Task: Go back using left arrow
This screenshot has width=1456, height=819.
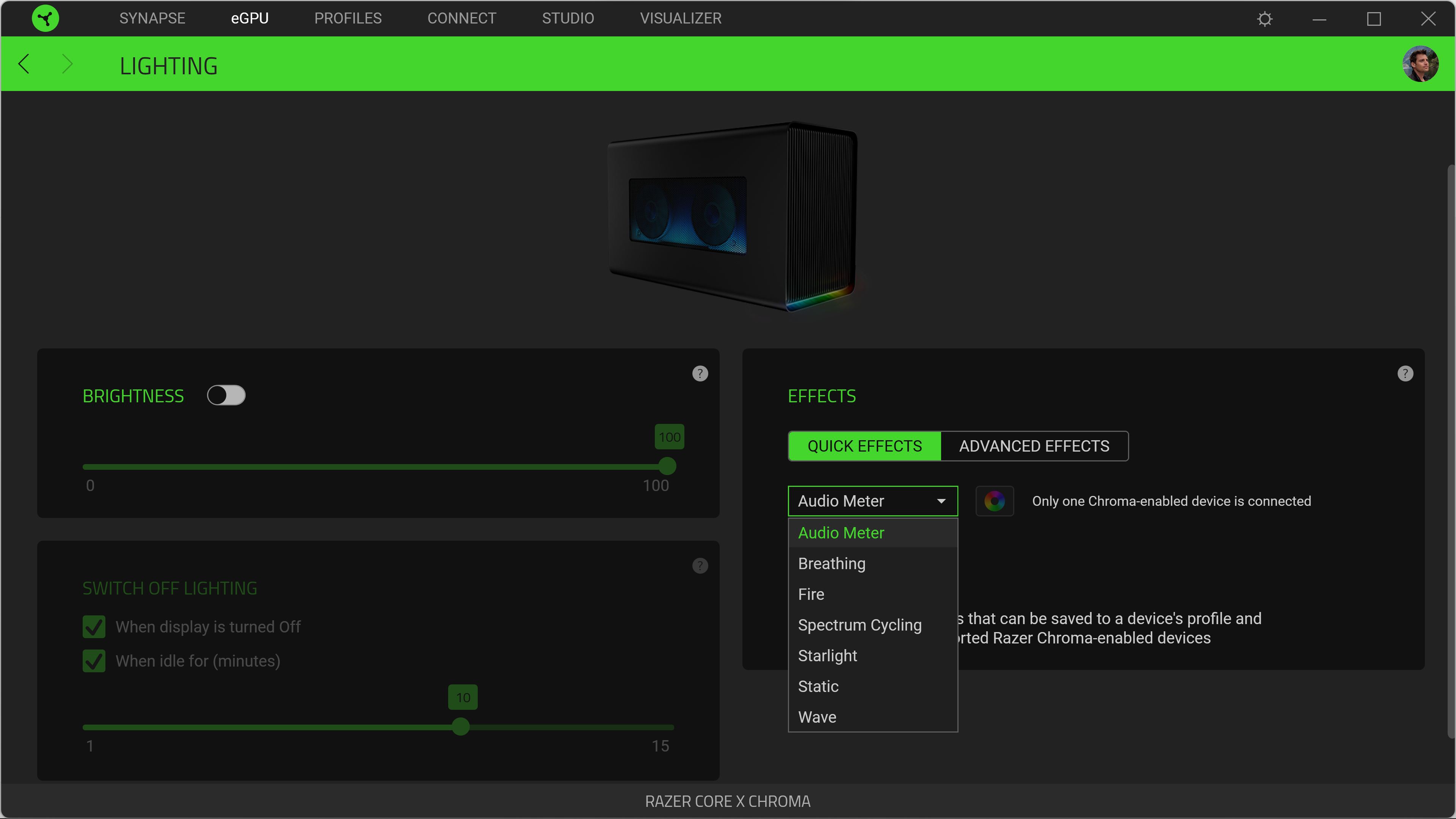Action: pos(24,64)
